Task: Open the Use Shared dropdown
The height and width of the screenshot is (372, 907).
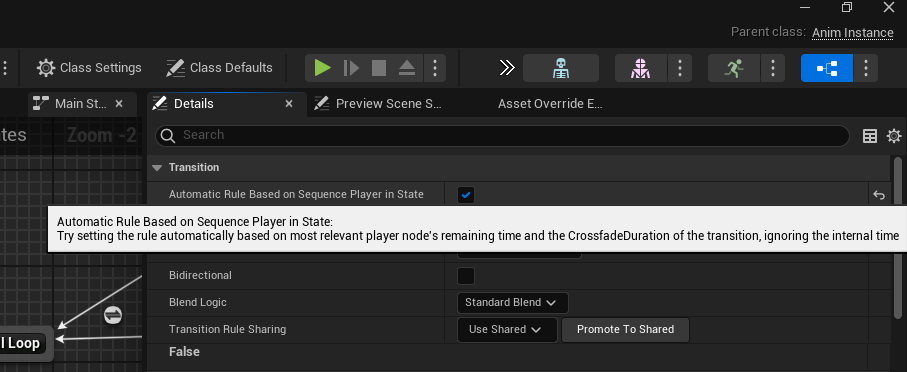Action: (507, 330)
